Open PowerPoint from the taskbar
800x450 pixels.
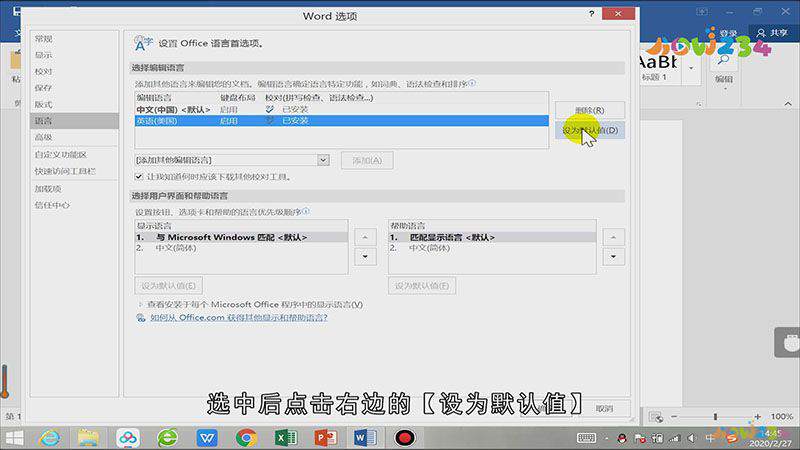pyautogui.click(x=326, y=438)
